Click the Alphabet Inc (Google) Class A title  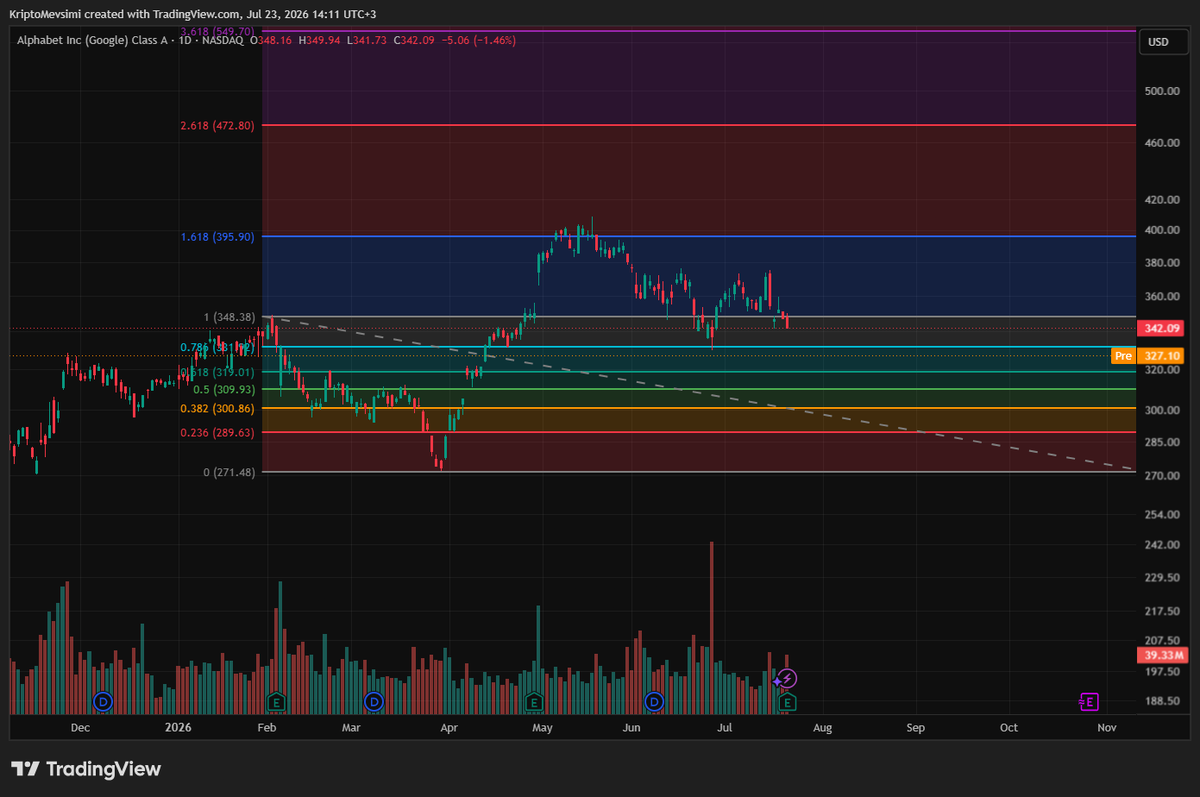(93, 40)
